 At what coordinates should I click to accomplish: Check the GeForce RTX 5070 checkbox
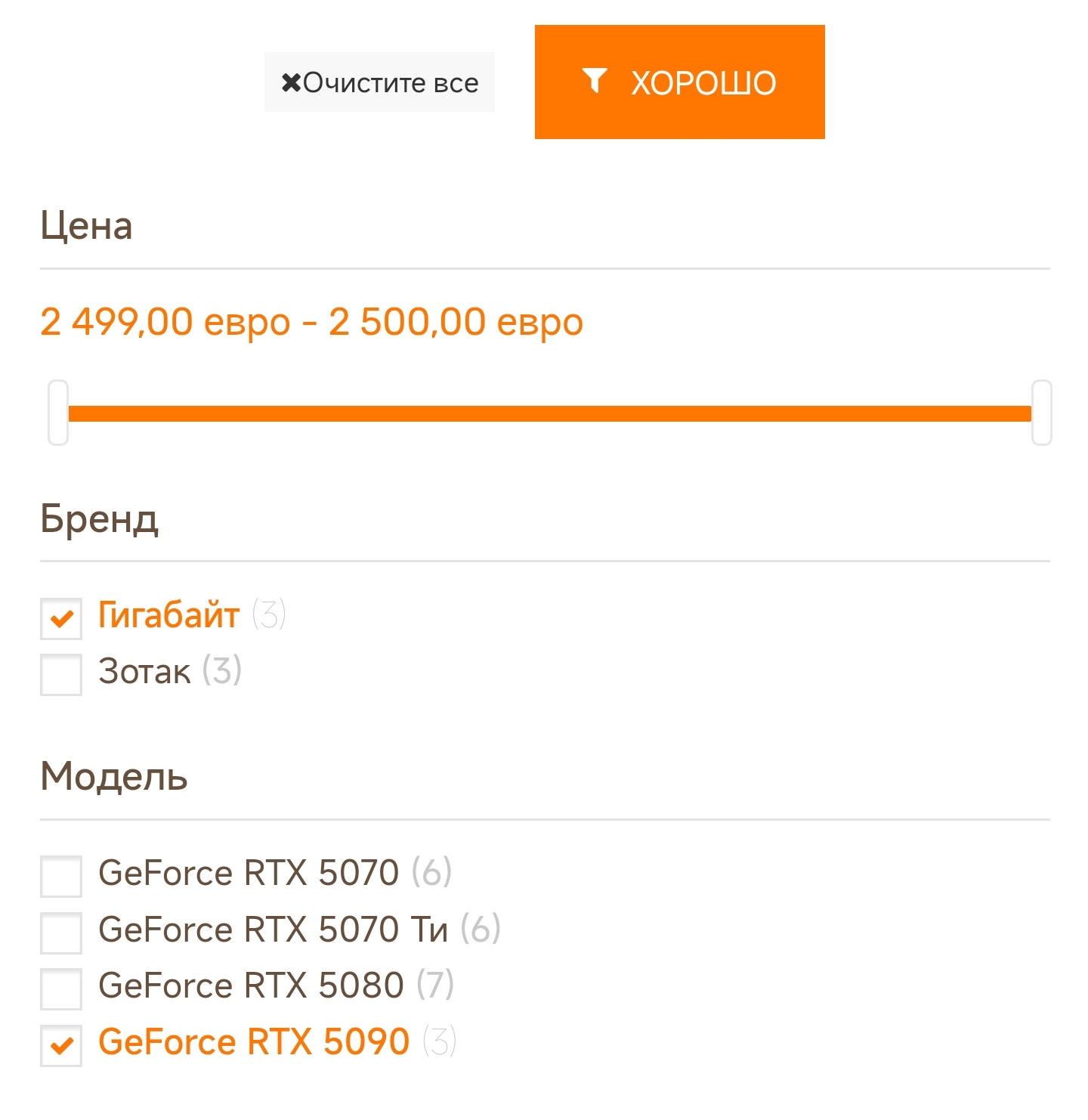(x=61, y=876)
